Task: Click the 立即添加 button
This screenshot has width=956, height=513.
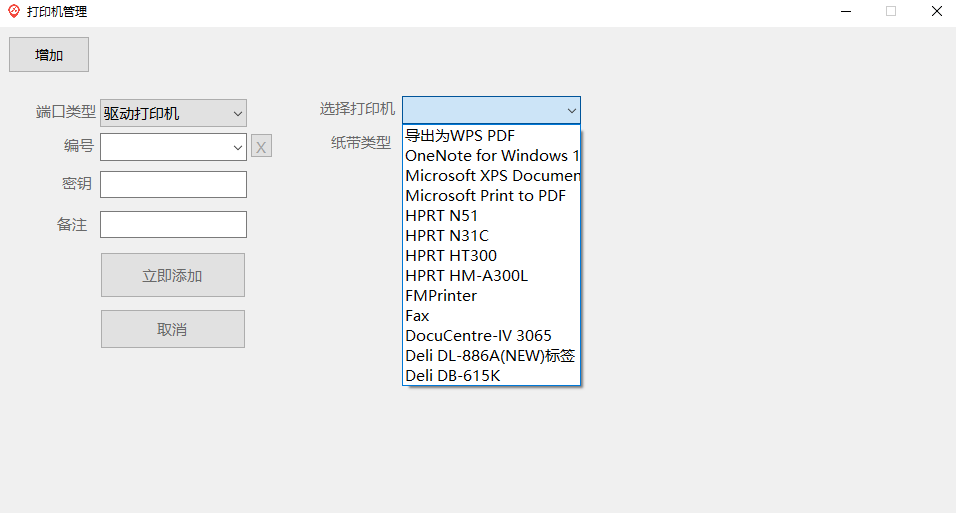Action: 173,275
